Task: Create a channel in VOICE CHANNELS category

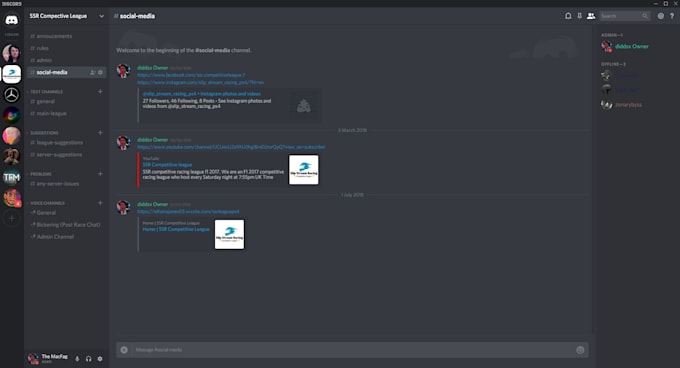Action: click(x=100, y=203)
